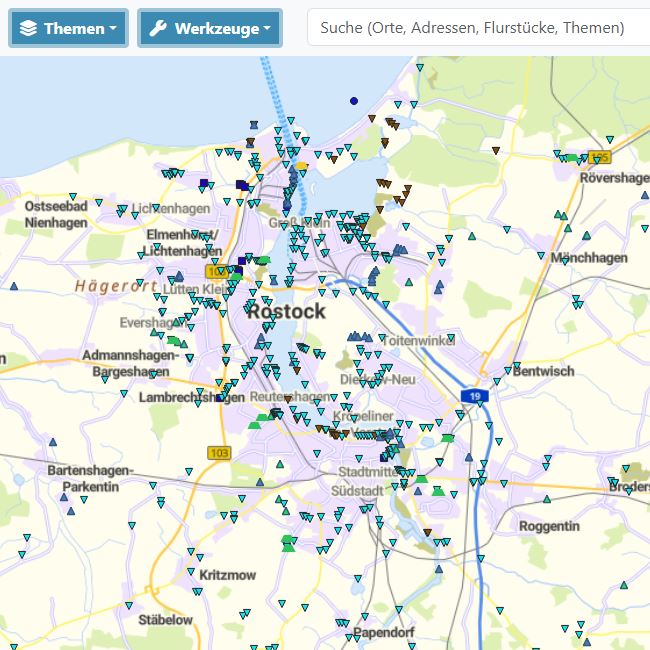This screenshot has width=650, height=650.
Task: Expand the caret arrow beside Werkzeuge
Action: [x=267, y=28]
